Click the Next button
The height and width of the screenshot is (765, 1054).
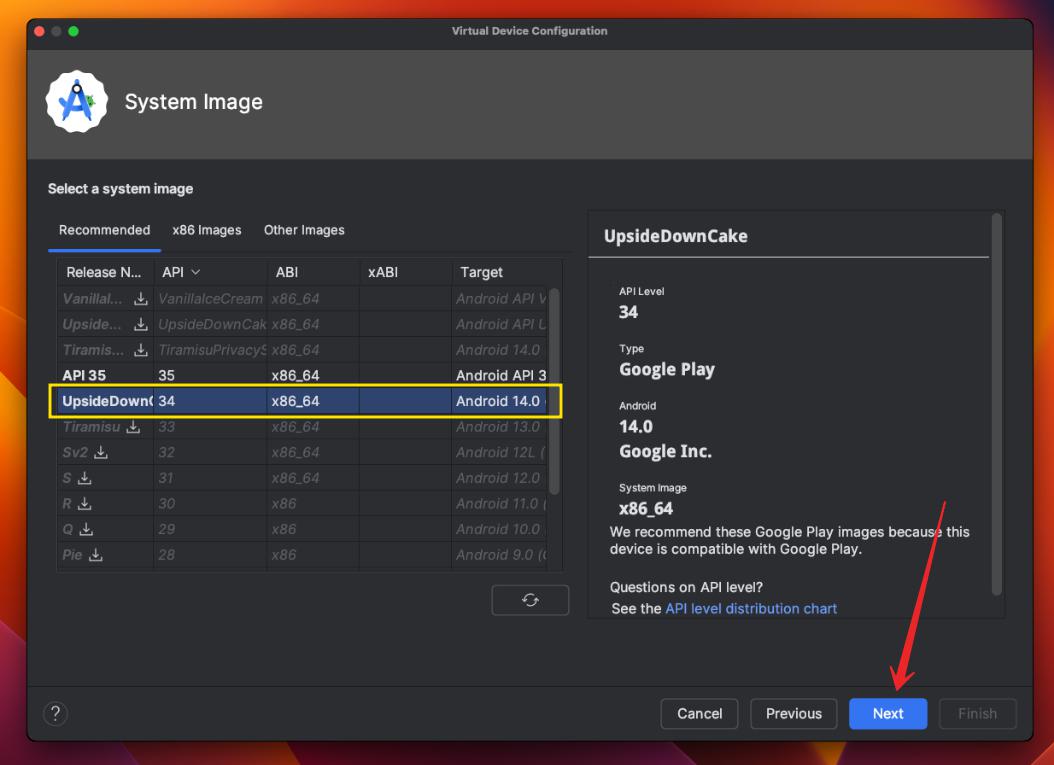pyautogui.click(x=888, y=713)
